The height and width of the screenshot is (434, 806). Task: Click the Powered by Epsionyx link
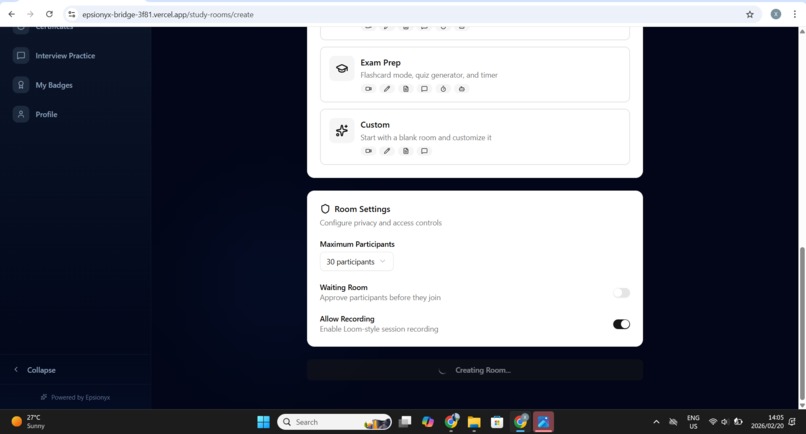pos(76,397)
